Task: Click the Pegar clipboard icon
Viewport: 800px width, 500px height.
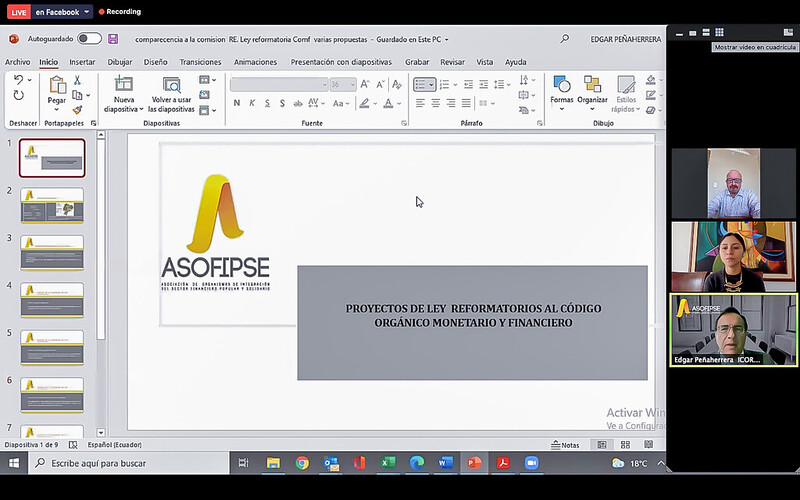Action: (57, 84)
